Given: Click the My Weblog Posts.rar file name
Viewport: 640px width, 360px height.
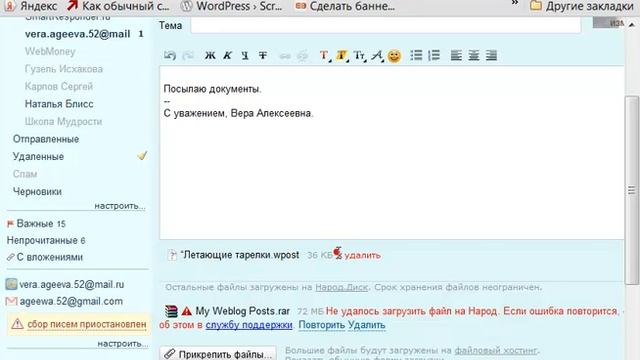Looking at the screenshot, I should tap(242, 311).
